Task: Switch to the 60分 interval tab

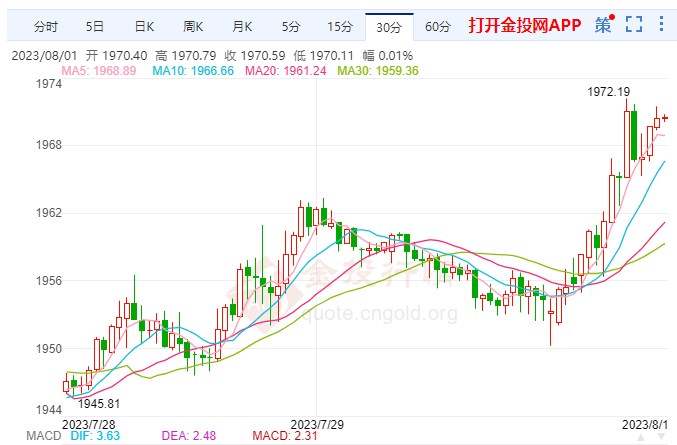Action: 438,27
